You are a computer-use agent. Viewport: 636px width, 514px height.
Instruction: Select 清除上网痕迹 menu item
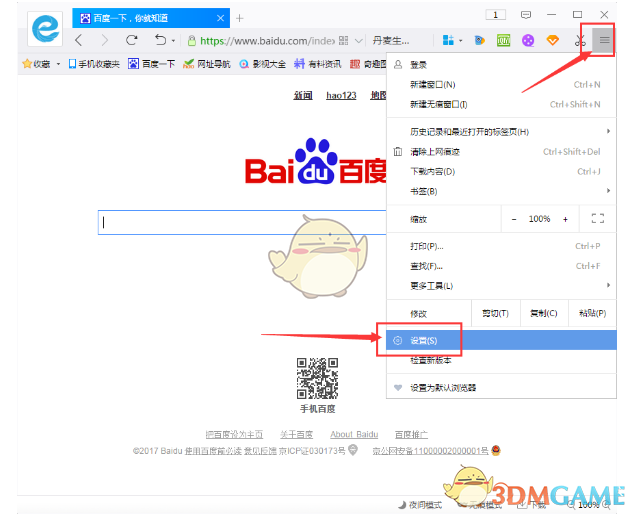[x=501, y=152]
